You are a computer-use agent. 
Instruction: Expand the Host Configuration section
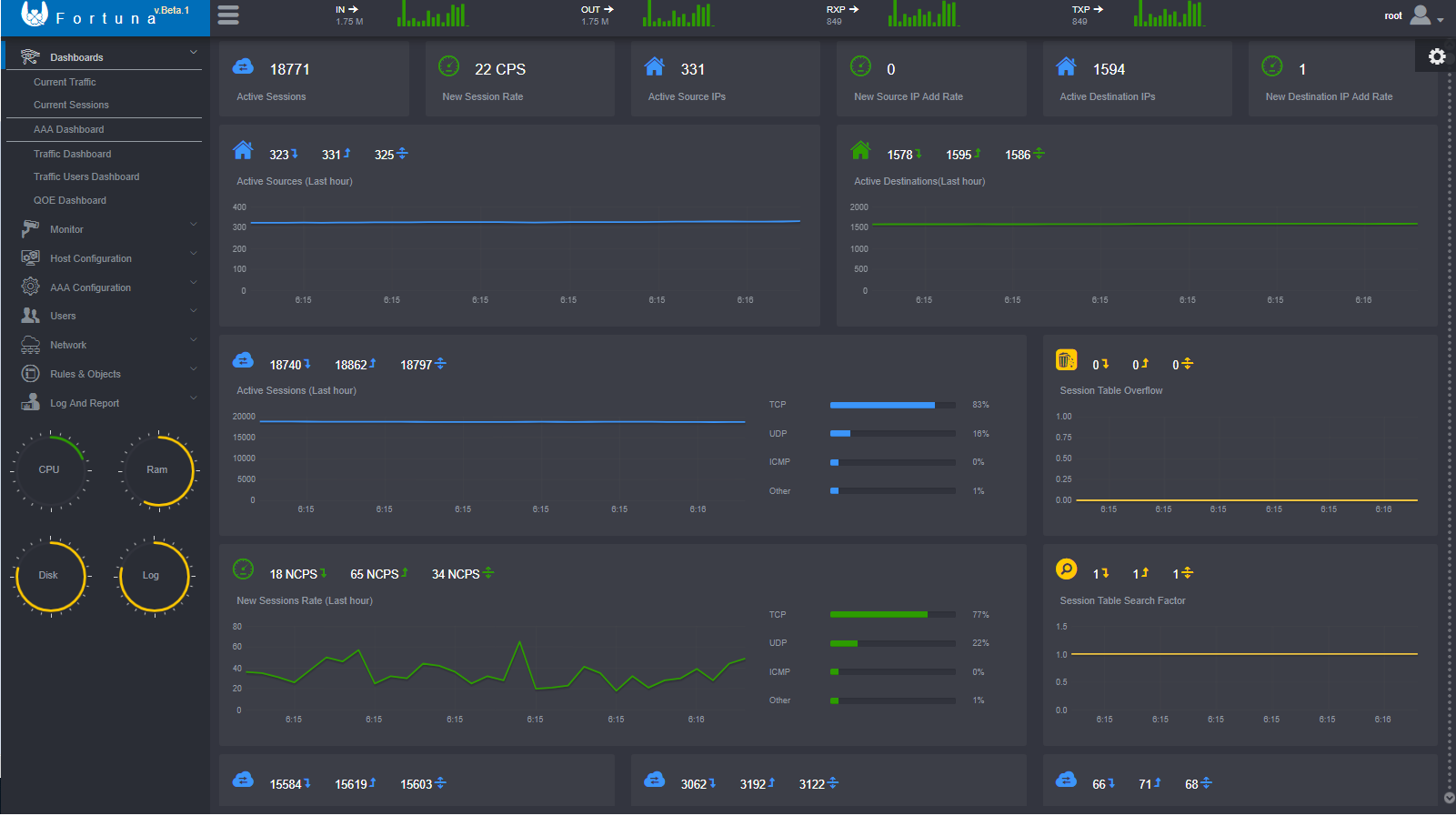point(90,258)
